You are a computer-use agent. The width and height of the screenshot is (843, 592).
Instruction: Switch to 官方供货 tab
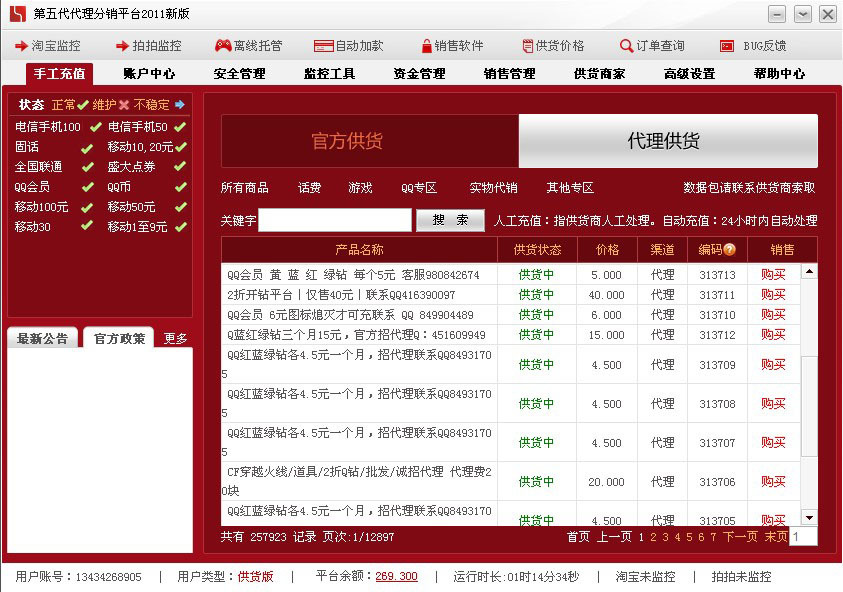(x=370, y=141)
